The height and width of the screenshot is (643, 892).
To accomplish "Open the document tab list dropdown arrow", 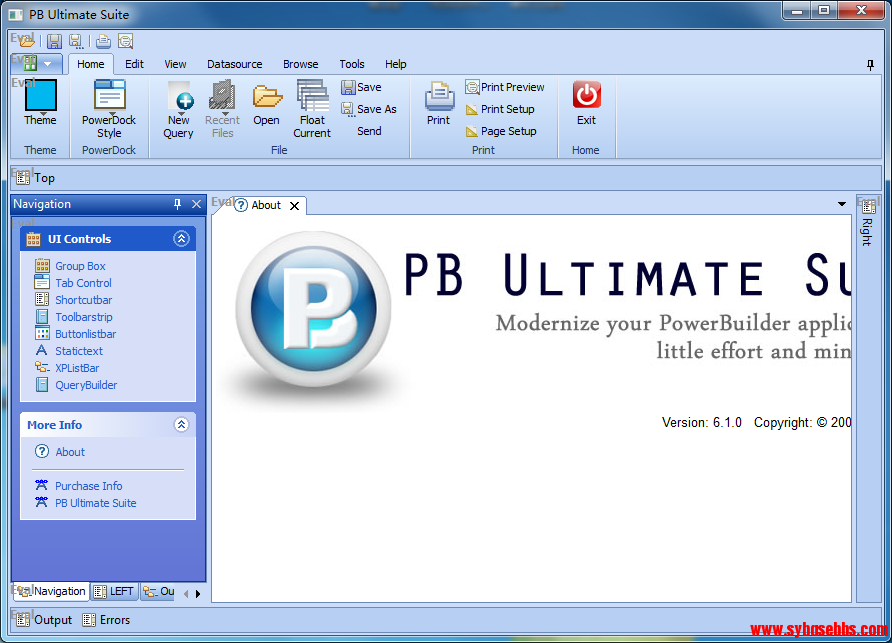I will coord(842,204).
